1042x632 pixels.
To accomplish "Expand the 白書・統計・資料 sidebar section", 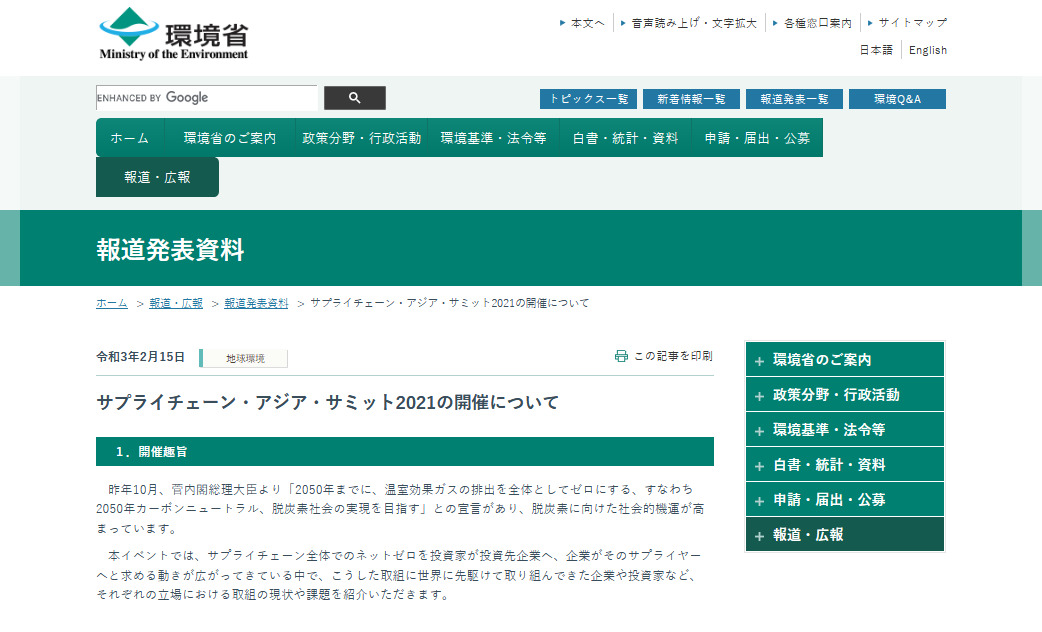I will pyautogui.click(x=844, y=465).
